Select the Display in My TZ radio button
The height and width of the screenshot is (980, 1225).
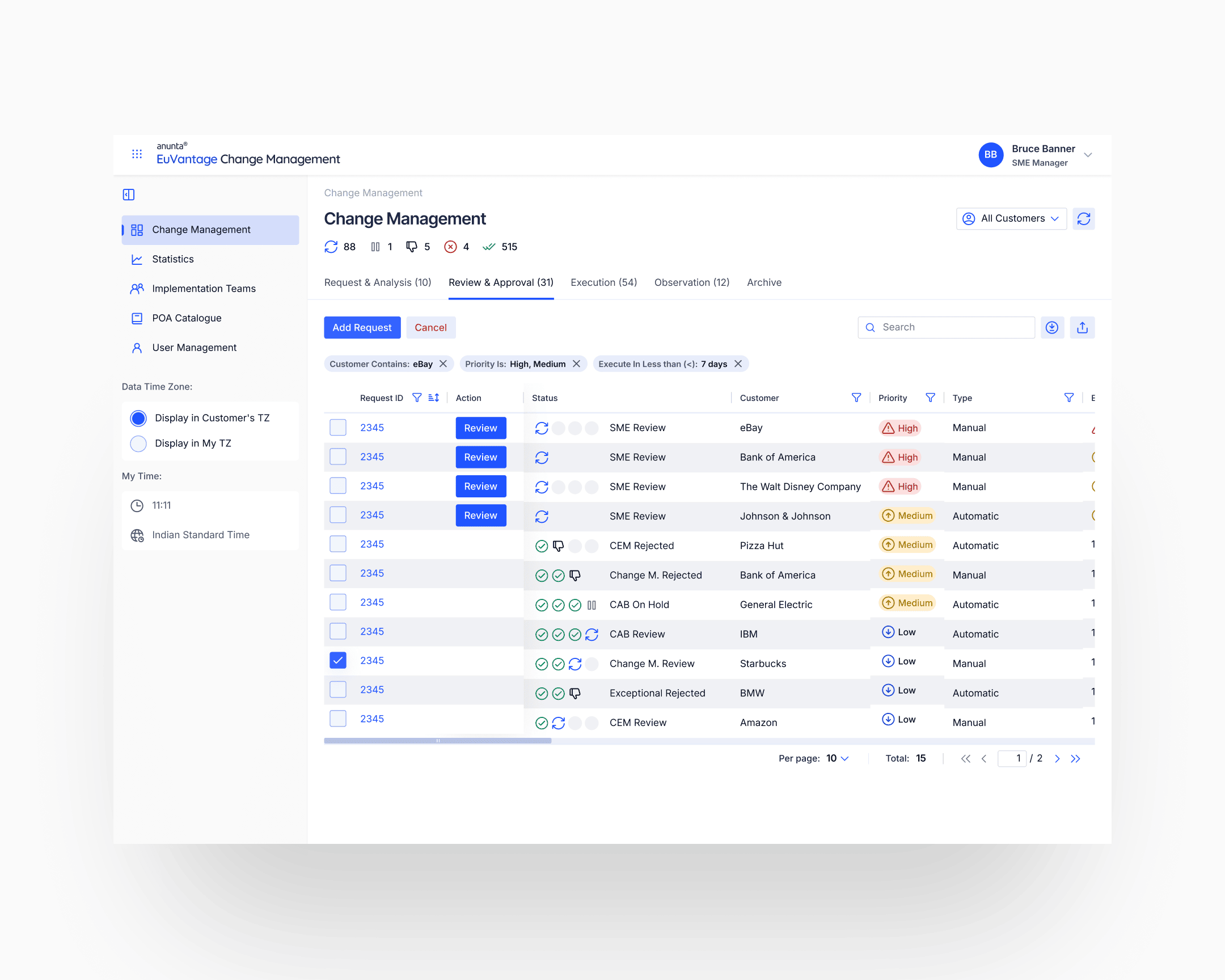138,443
